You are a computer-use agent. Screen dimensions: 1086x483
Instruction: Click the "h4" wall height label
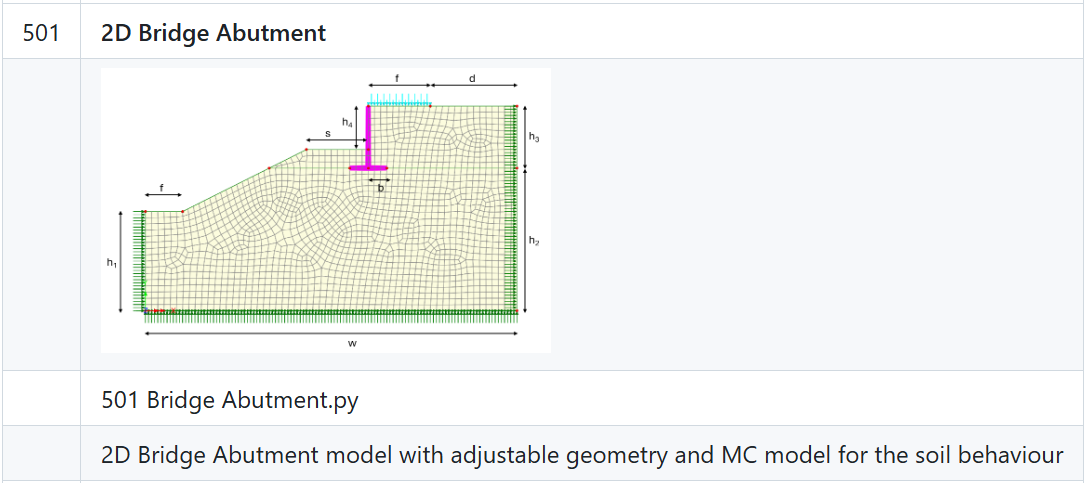(346, 122)
